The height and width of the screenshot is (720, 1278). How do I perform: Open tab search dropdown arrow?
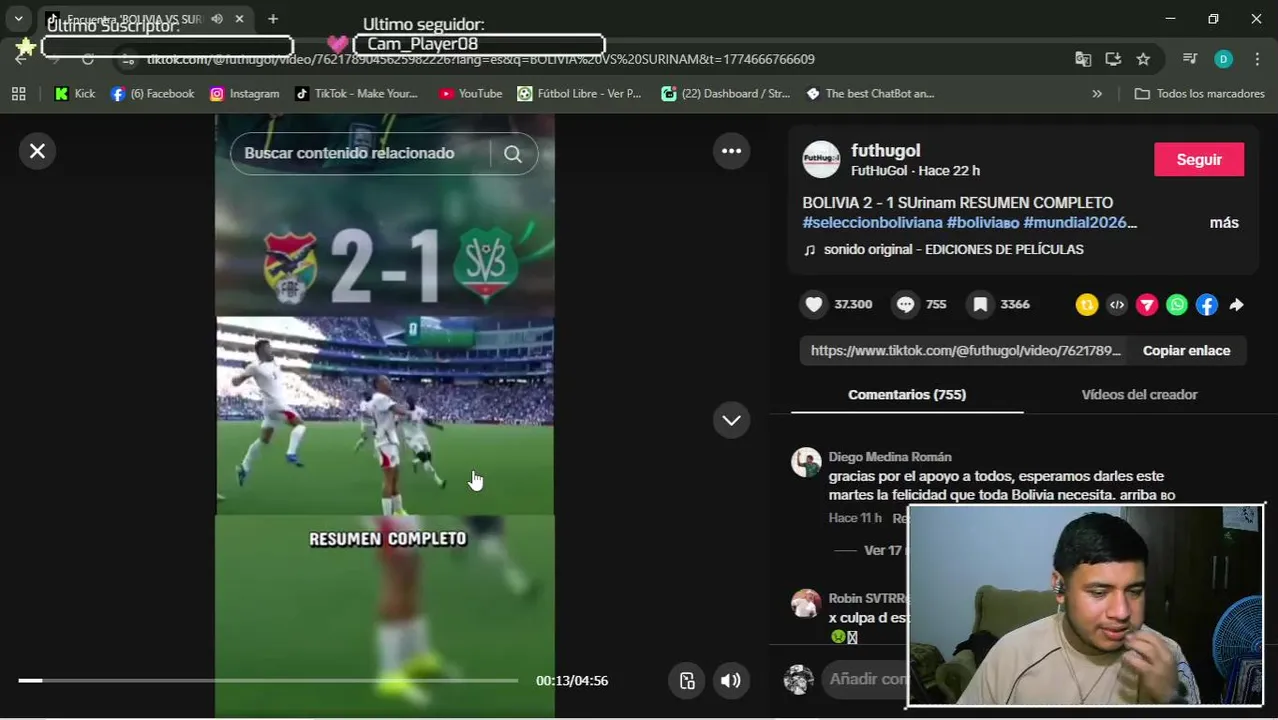pos(18,19)
